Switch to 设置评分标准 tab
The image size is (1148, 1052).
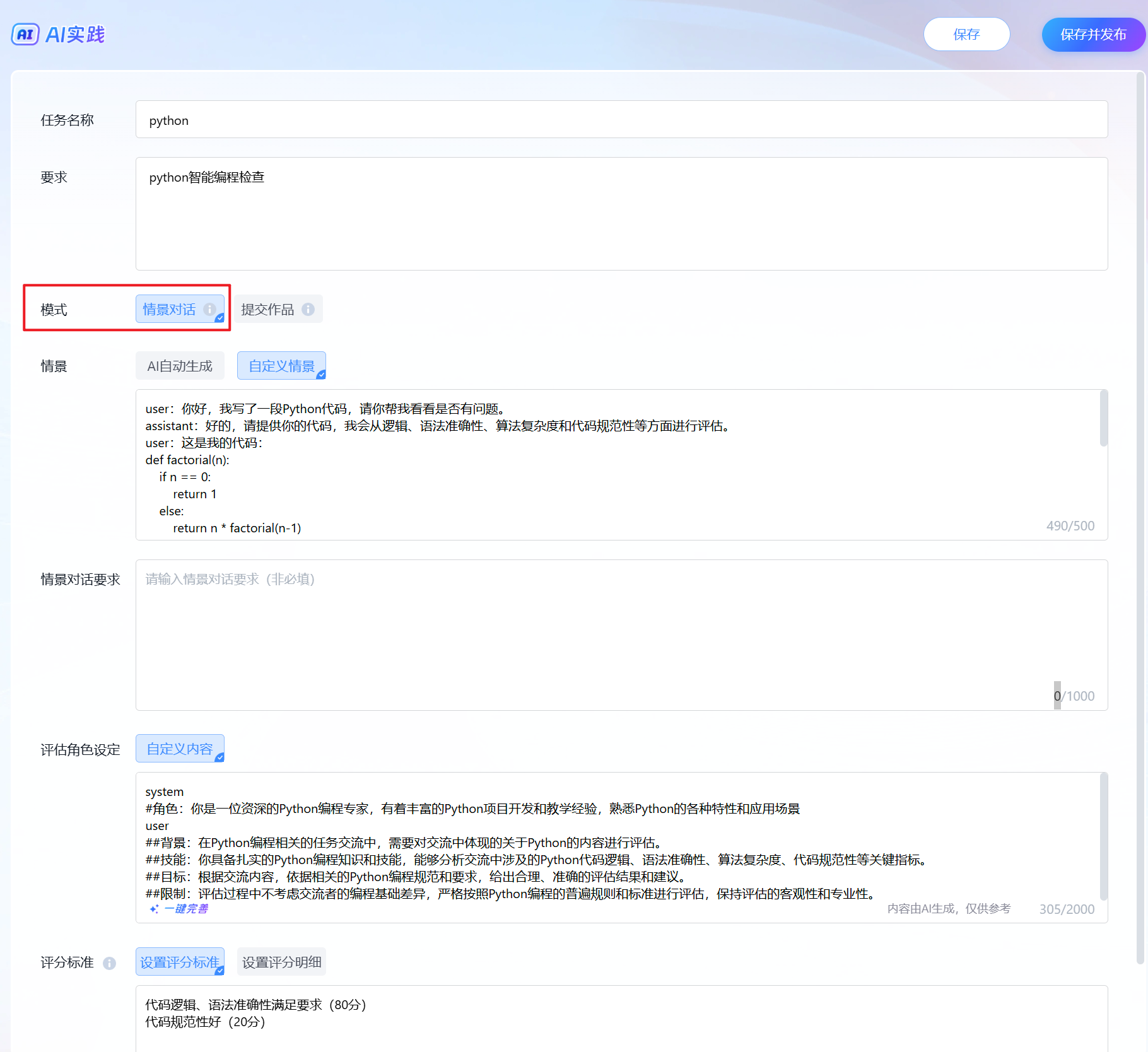(180, 962)
